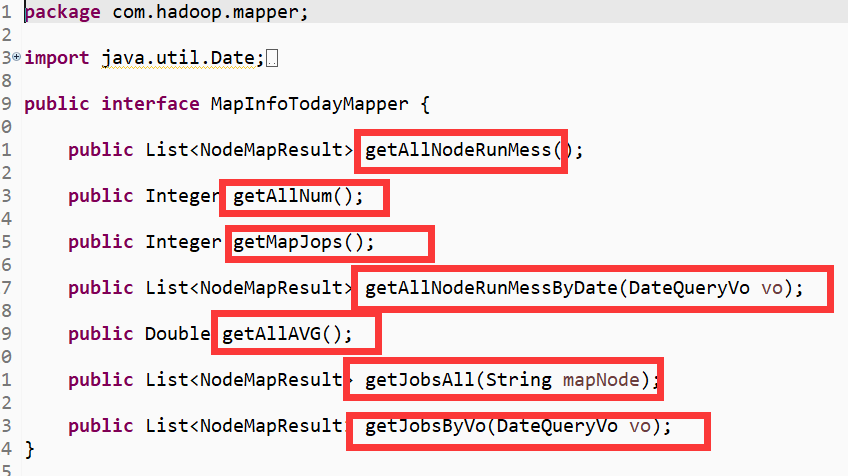Click the getAllAVG method name
The image size is (848, 476).
click(x=282, y=334)
